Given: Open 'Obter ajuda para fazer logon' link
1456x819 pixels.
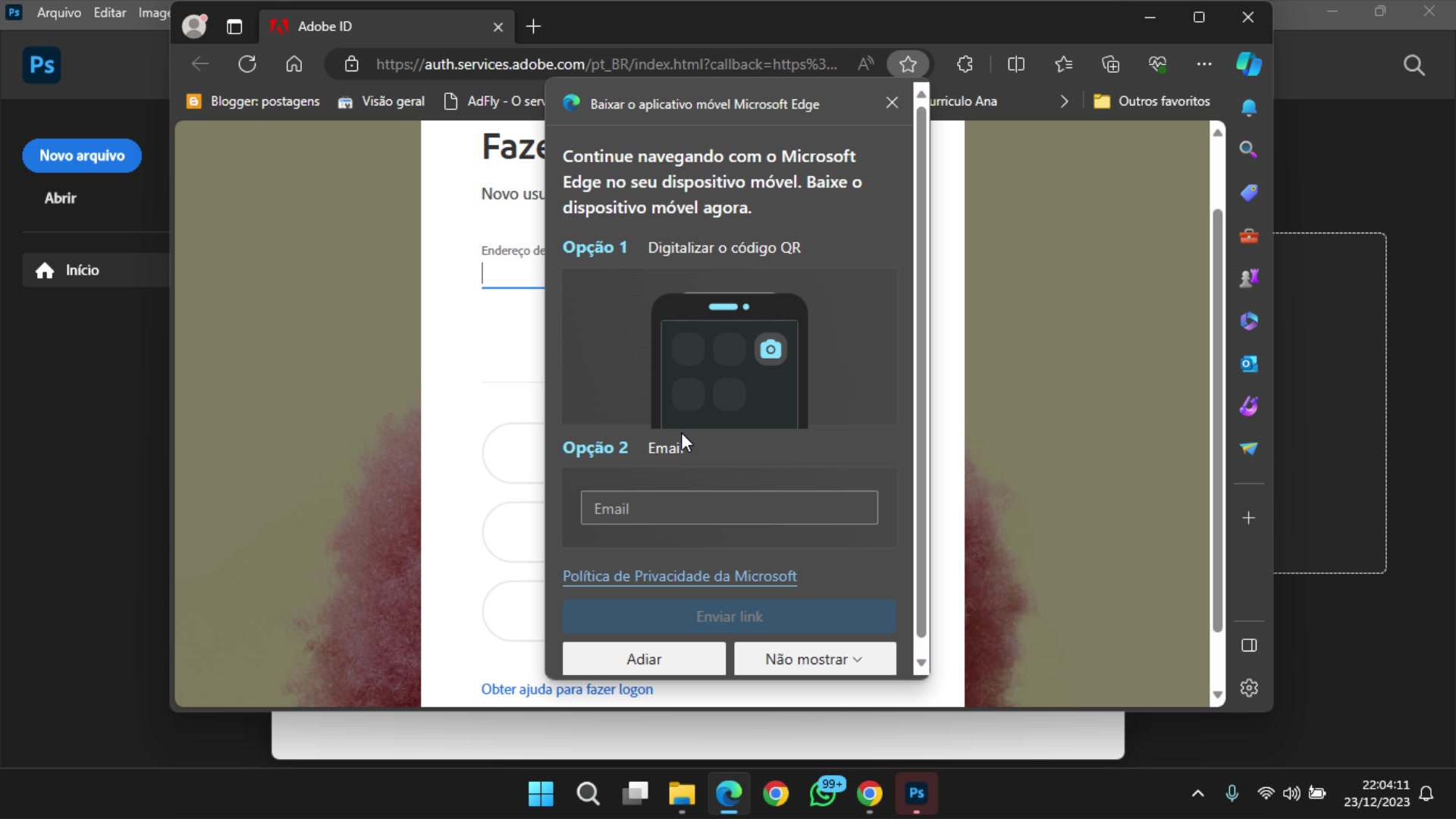Looking at the screenshot, I should tap(567, 689).
